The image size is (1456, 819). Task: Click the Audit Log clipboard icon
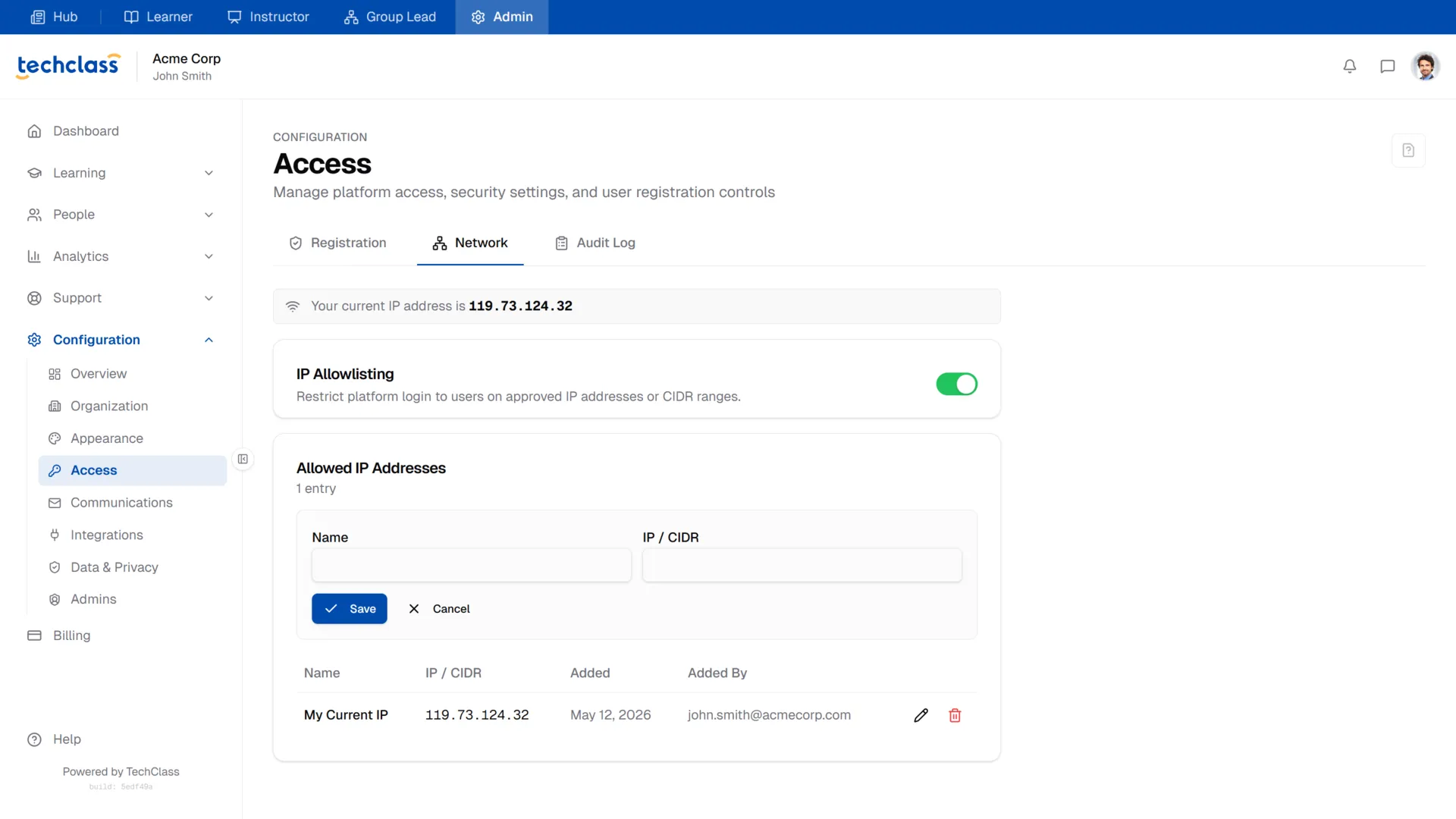click(x=561, y=243)
